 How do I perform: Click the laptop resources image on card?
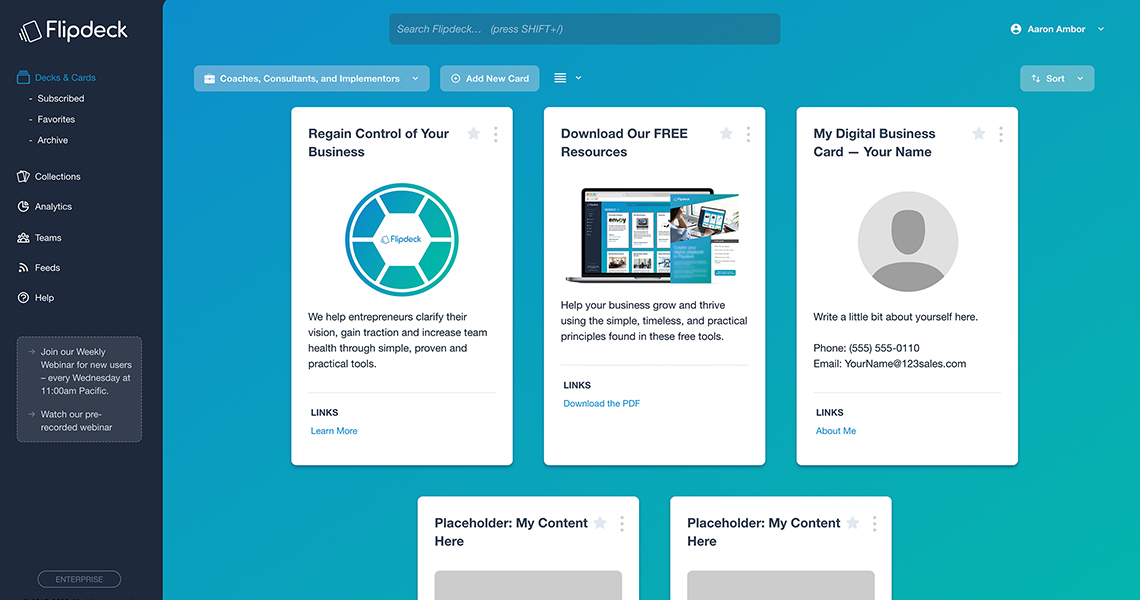click(x=652, y=235)
